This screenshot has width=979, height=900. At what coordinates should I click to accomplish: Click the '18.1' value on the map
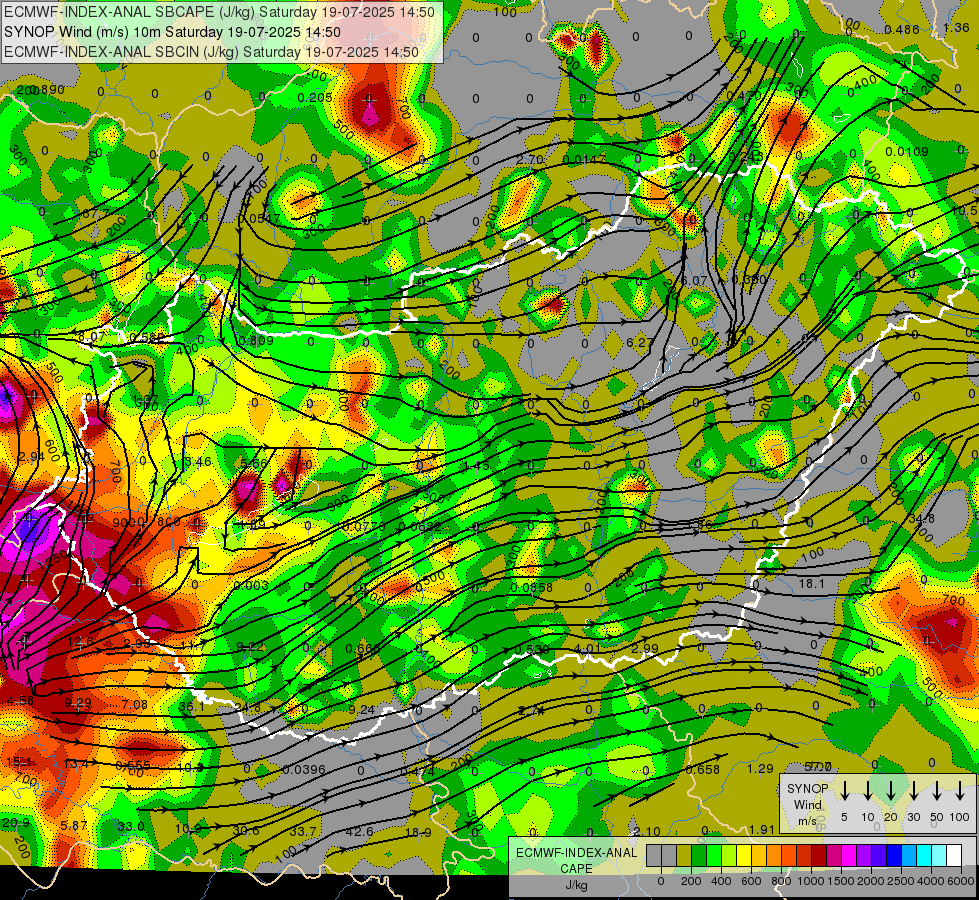point(812,583)
